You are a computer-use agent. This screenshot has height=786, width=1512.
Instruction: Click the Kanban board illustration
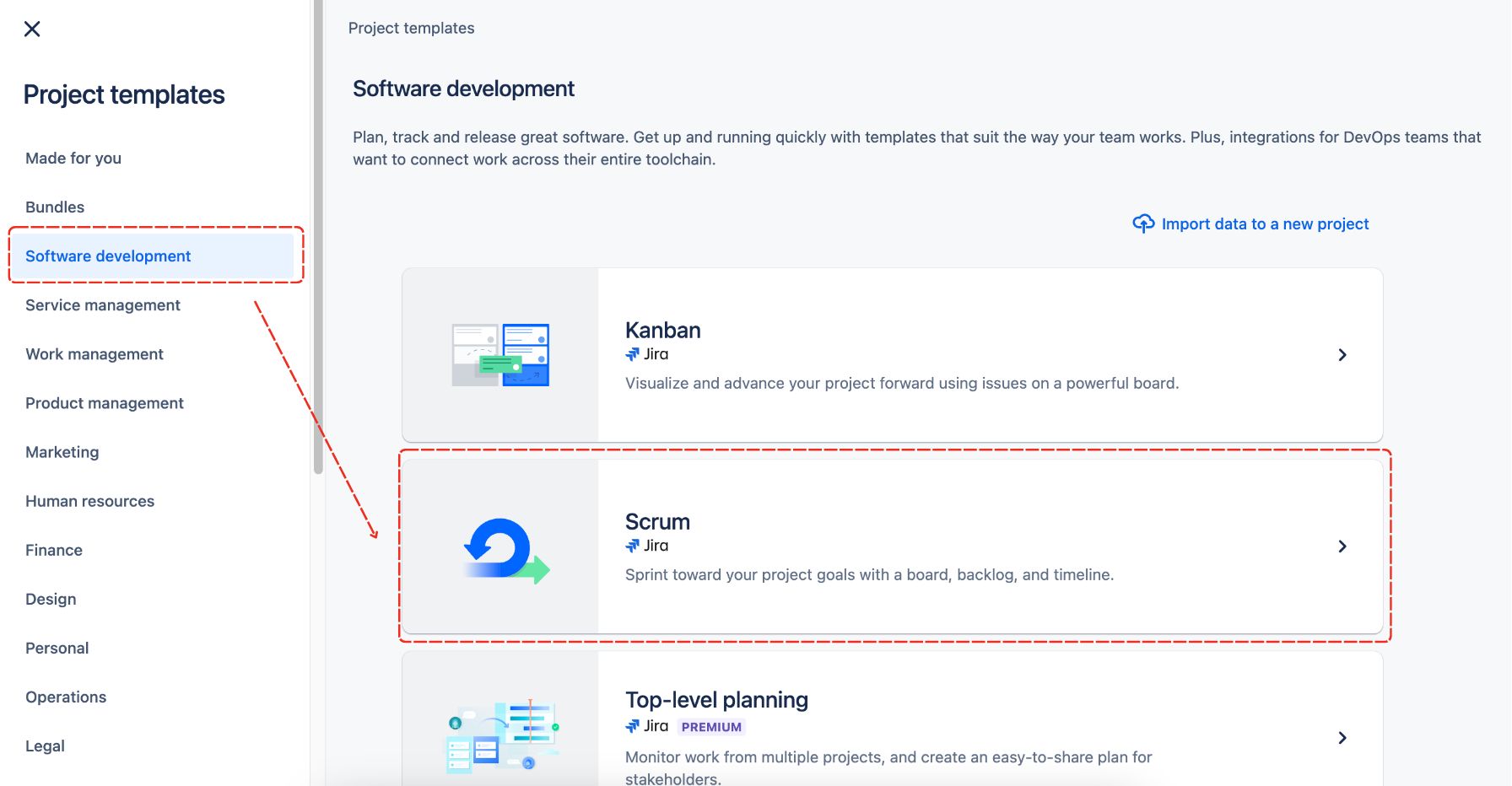(x=499, y=354)
